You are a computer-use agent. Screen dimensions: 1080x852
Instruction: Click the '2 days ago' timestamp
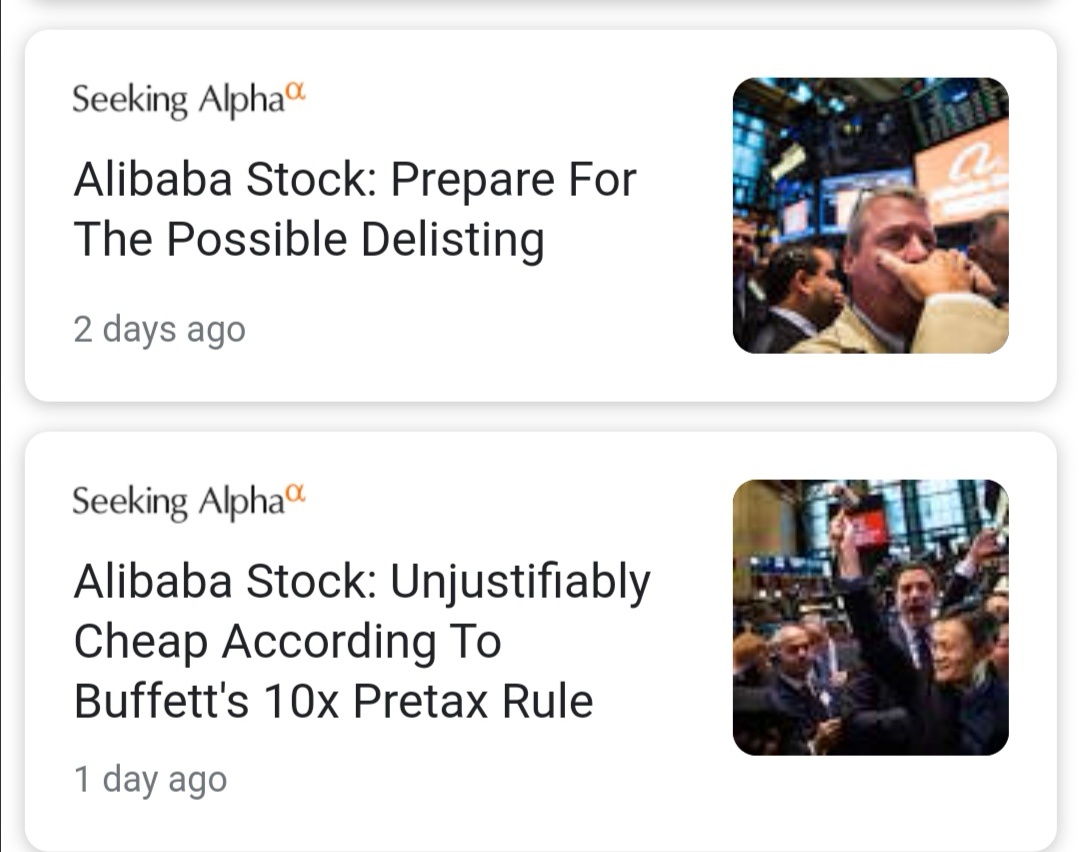159,329
